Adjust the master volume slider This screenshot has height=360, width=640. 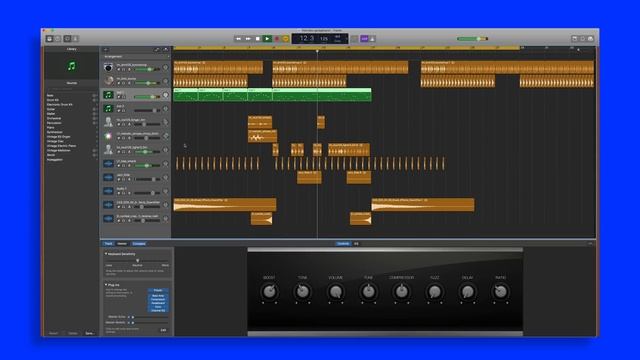click(472, 39)
